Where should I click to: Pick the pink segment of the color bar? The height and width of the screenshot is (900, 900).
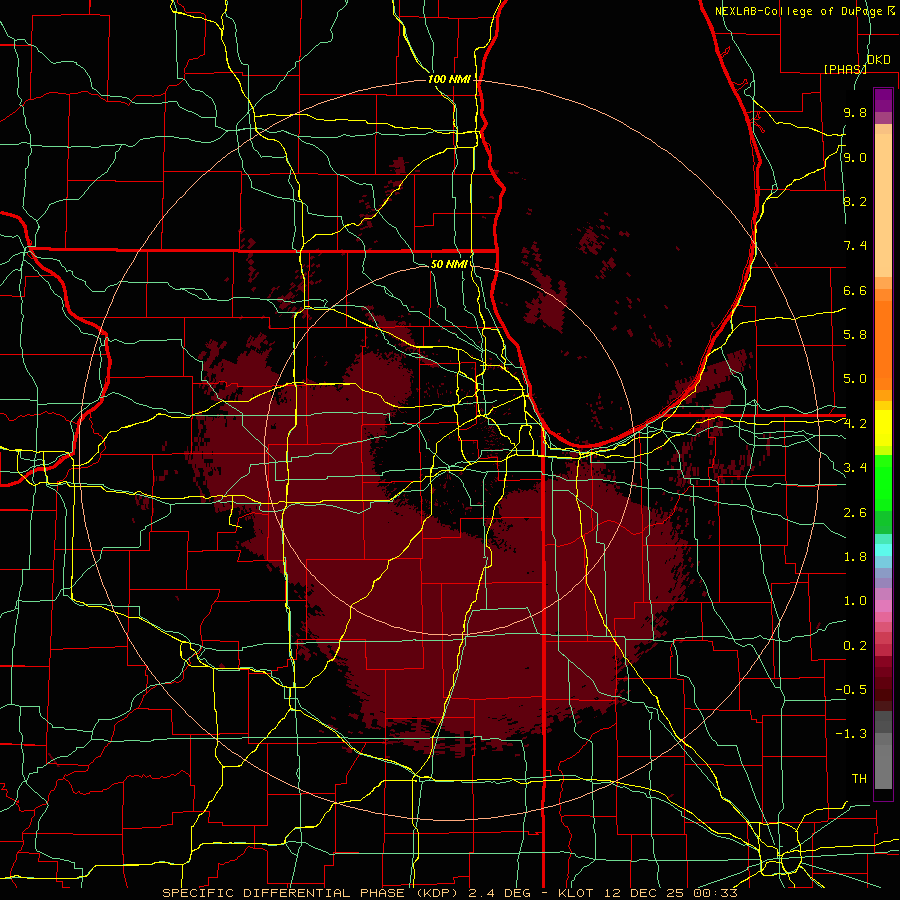(x=883, y=606)
